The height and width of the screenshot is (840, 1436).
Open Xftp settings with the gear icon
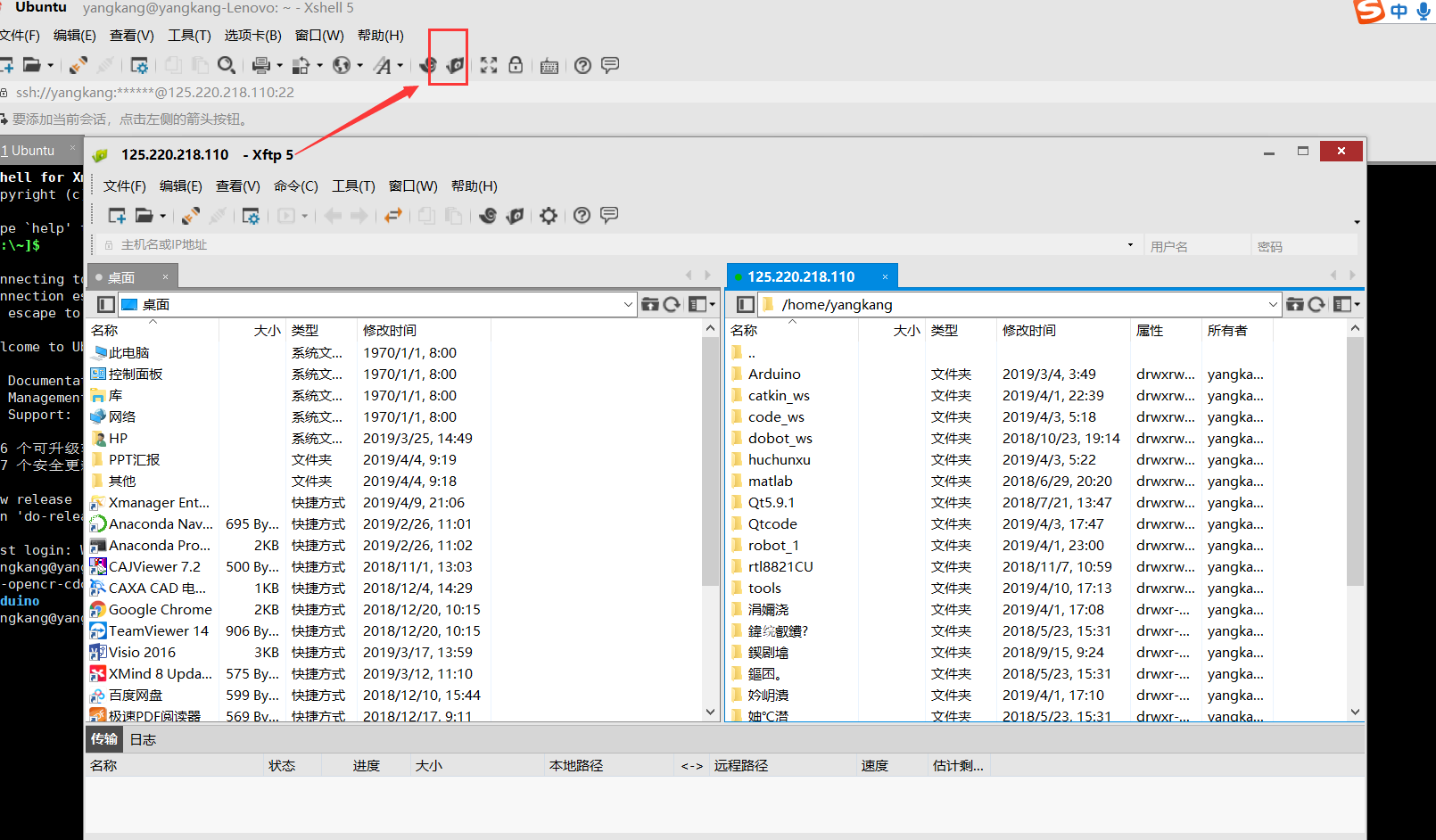click(548, 215)
